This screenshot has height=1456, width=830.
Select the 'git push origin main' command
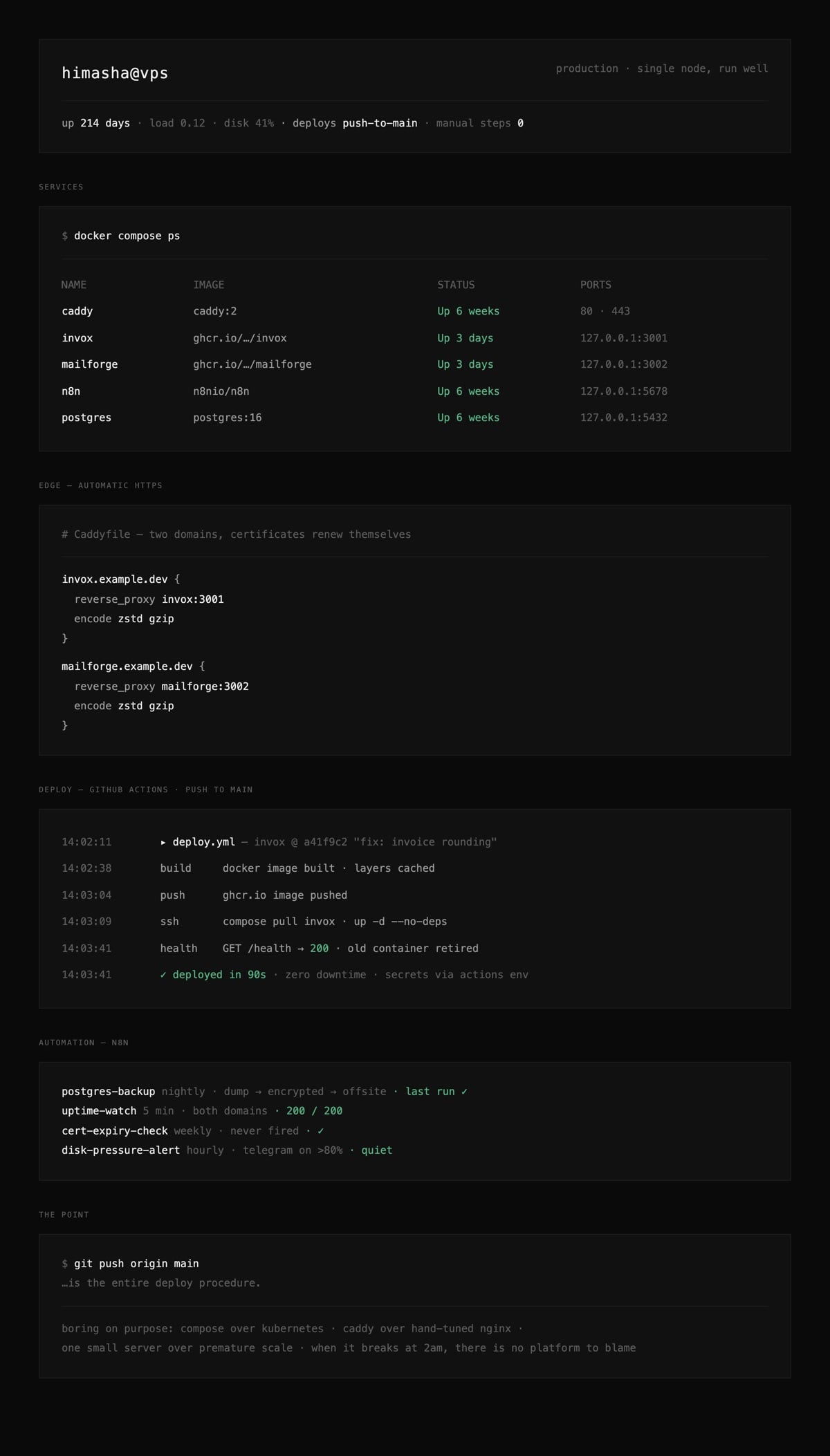[x=137, y=1264]
